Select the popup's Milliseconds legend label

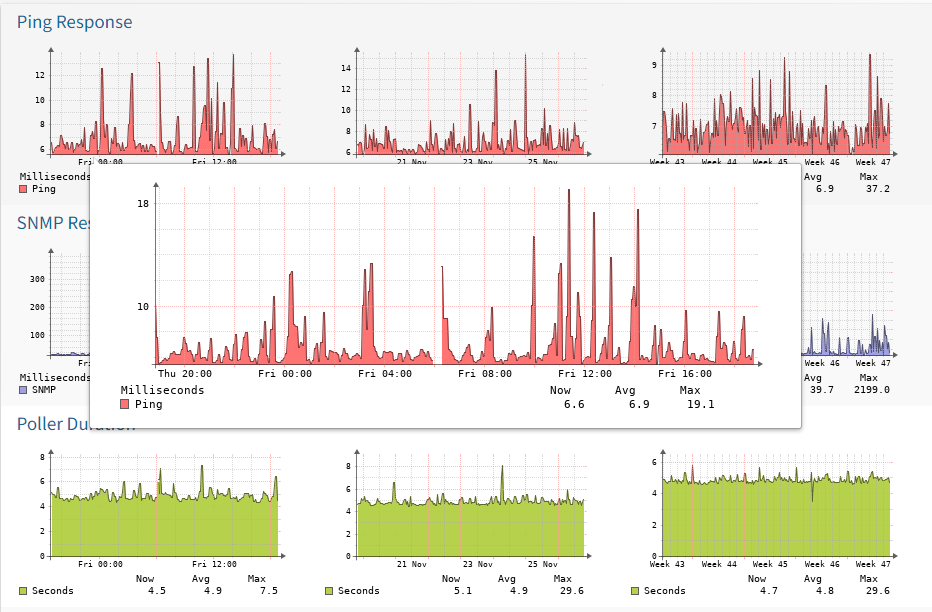point(162,390)
